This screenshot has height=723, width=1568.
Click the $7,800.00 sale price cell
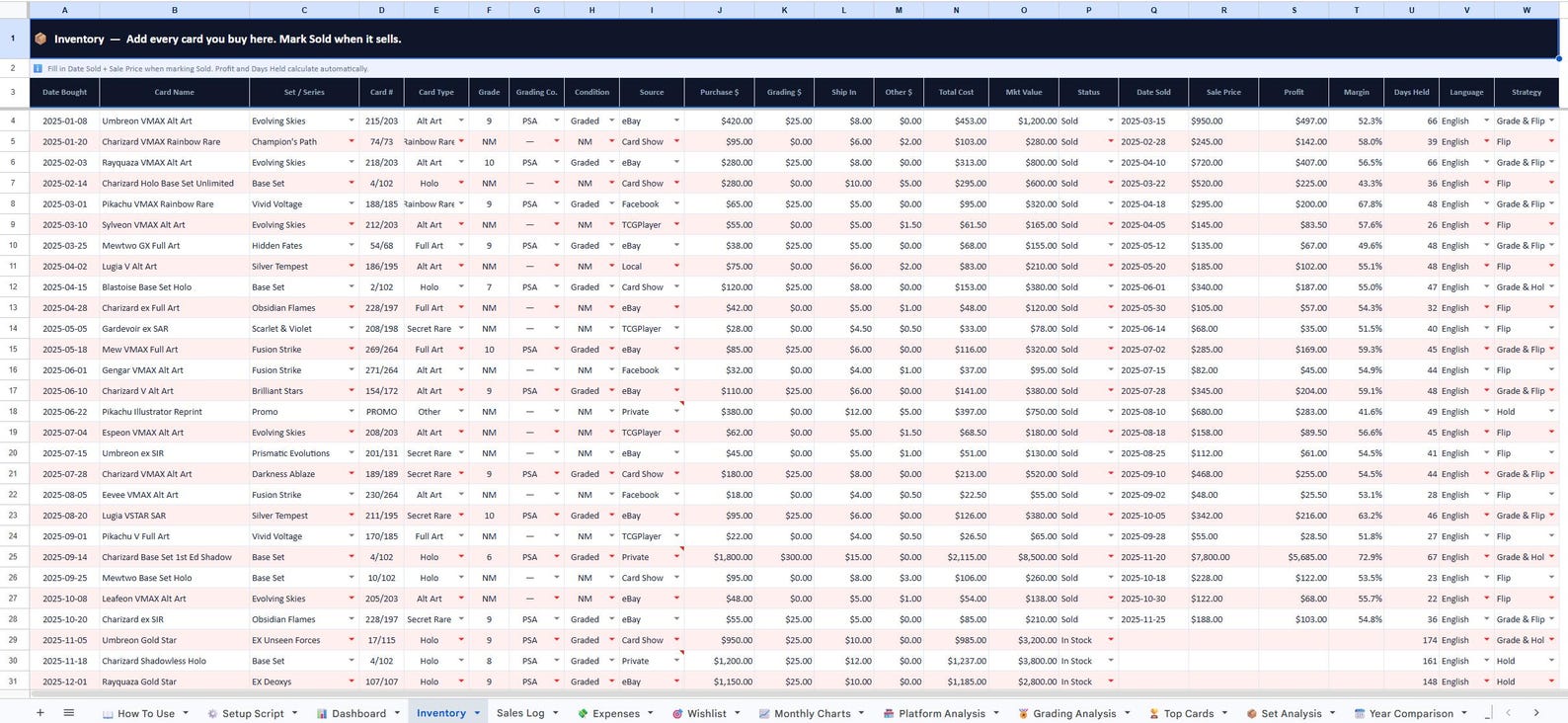coord(1223,557)
